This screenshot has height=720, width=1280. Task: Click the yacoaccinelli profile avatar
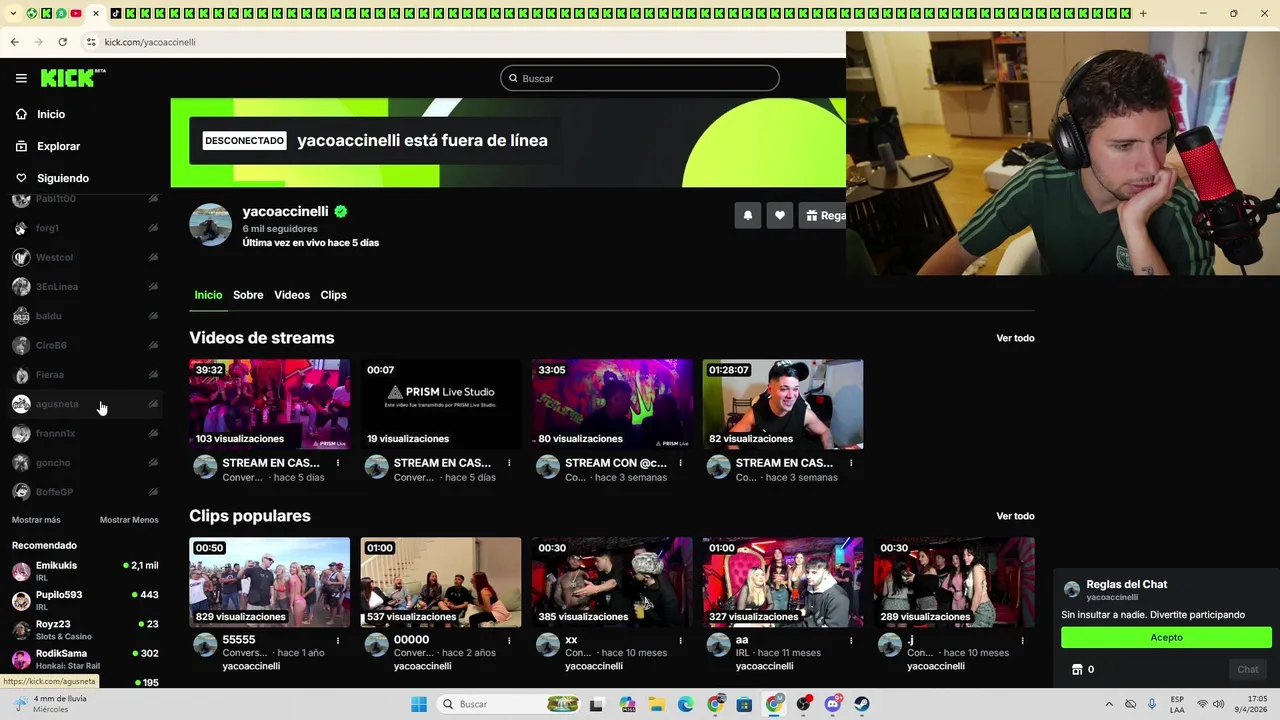(x=210, y=224)
